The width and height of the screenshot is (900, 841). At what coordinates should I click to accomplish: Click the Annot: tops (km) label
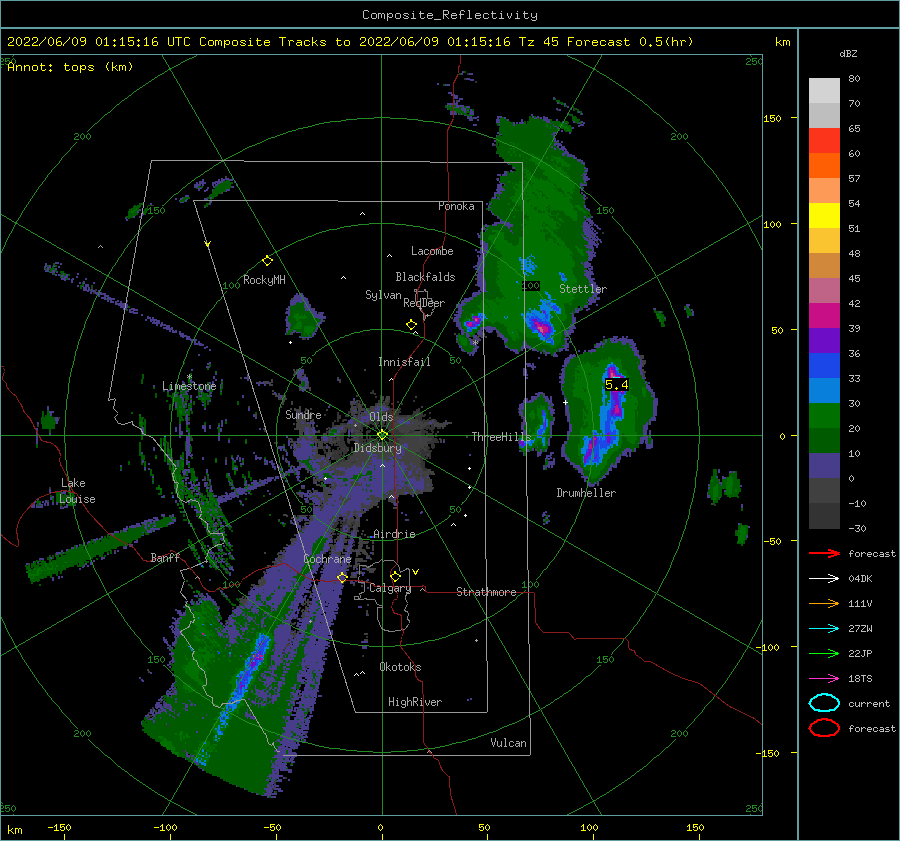tap(71, 67)
